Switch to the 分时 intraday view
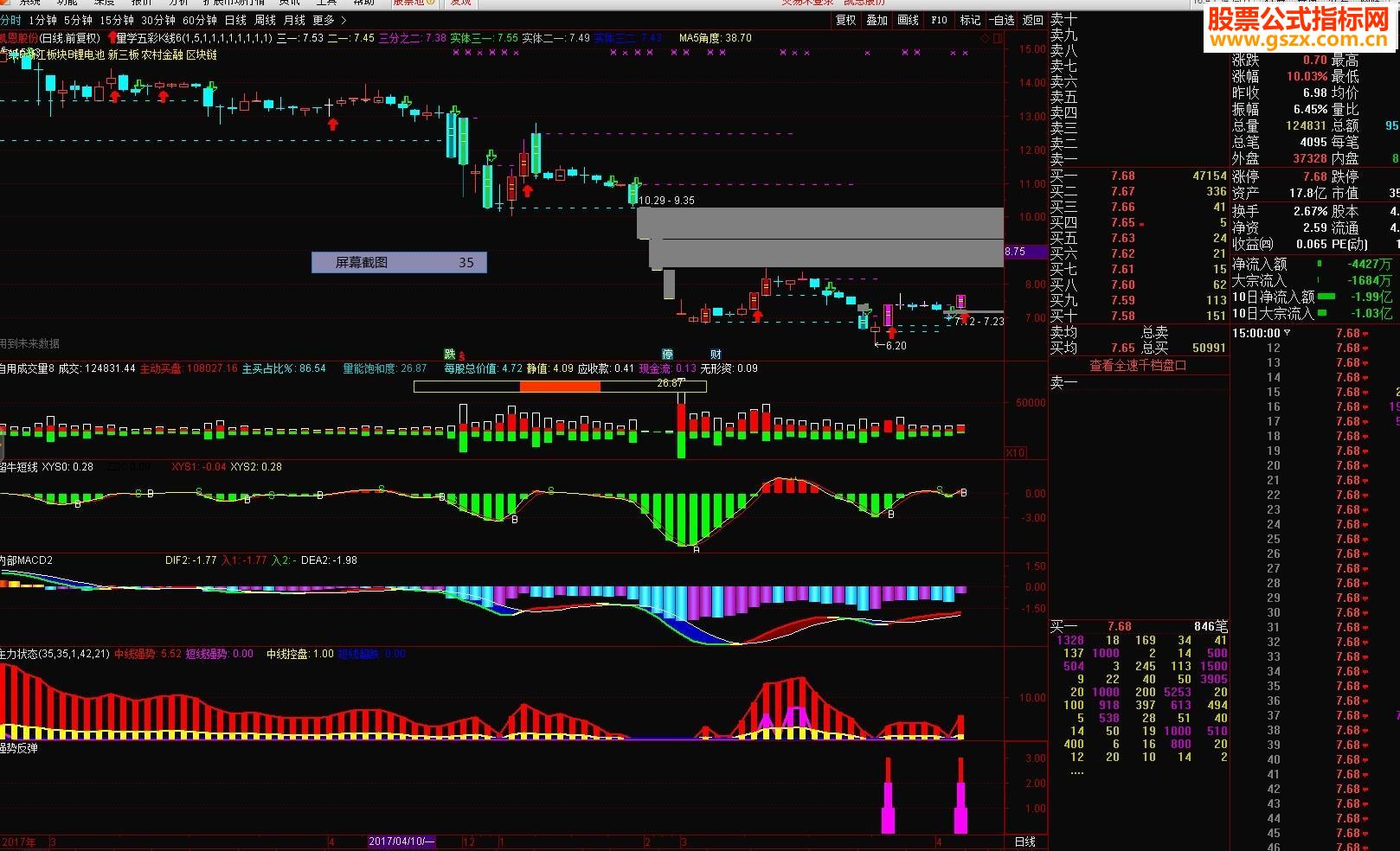The width and height of the screenshot is (1400, 851). tap(10, 20)
